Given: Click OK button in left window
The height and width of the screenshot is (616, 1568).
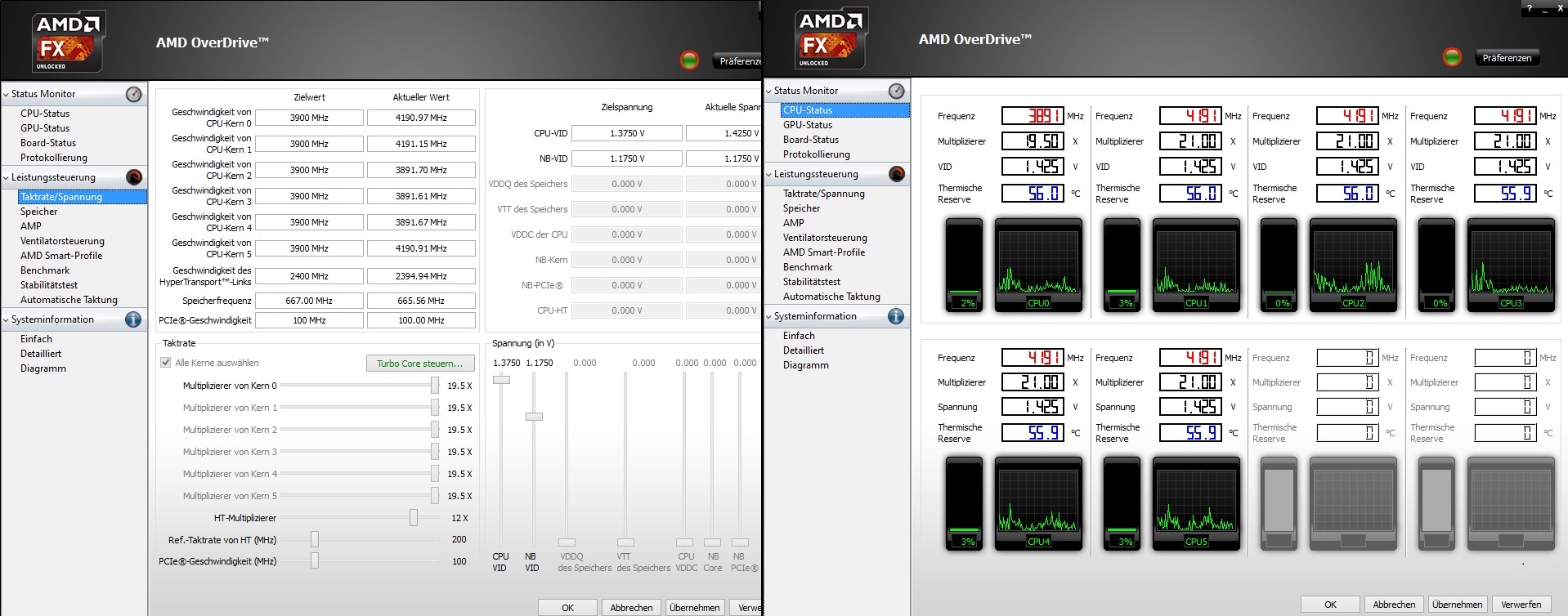Looking at the screenshot, I should point(567,608).
